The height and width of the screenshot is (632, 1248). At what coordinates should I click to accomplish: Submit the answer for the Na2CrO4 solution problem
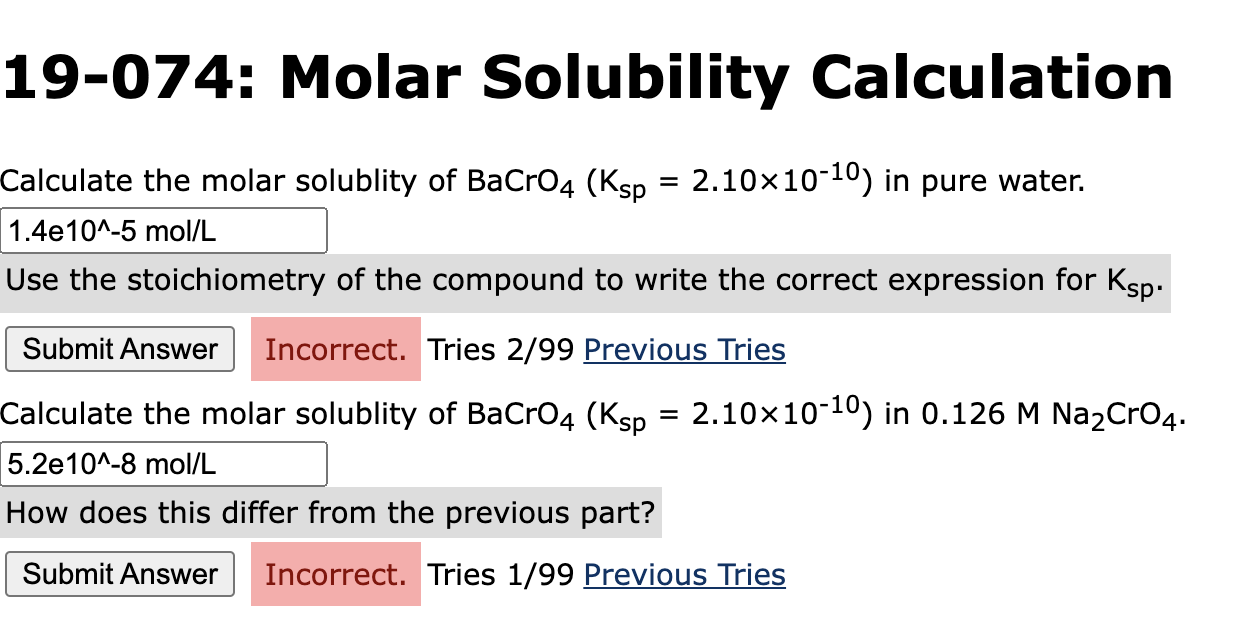coord(119,574)
